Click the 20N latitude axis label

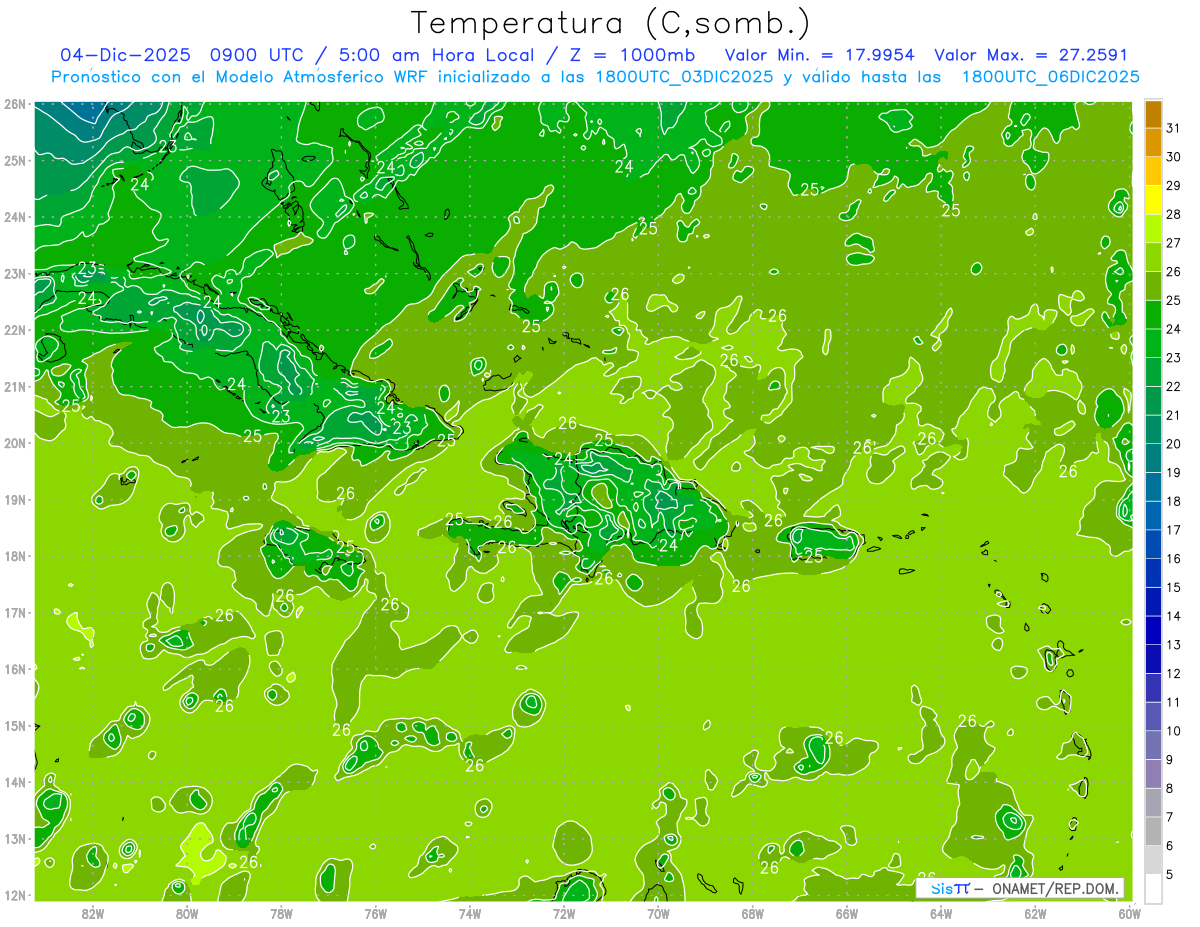point(14,443)
